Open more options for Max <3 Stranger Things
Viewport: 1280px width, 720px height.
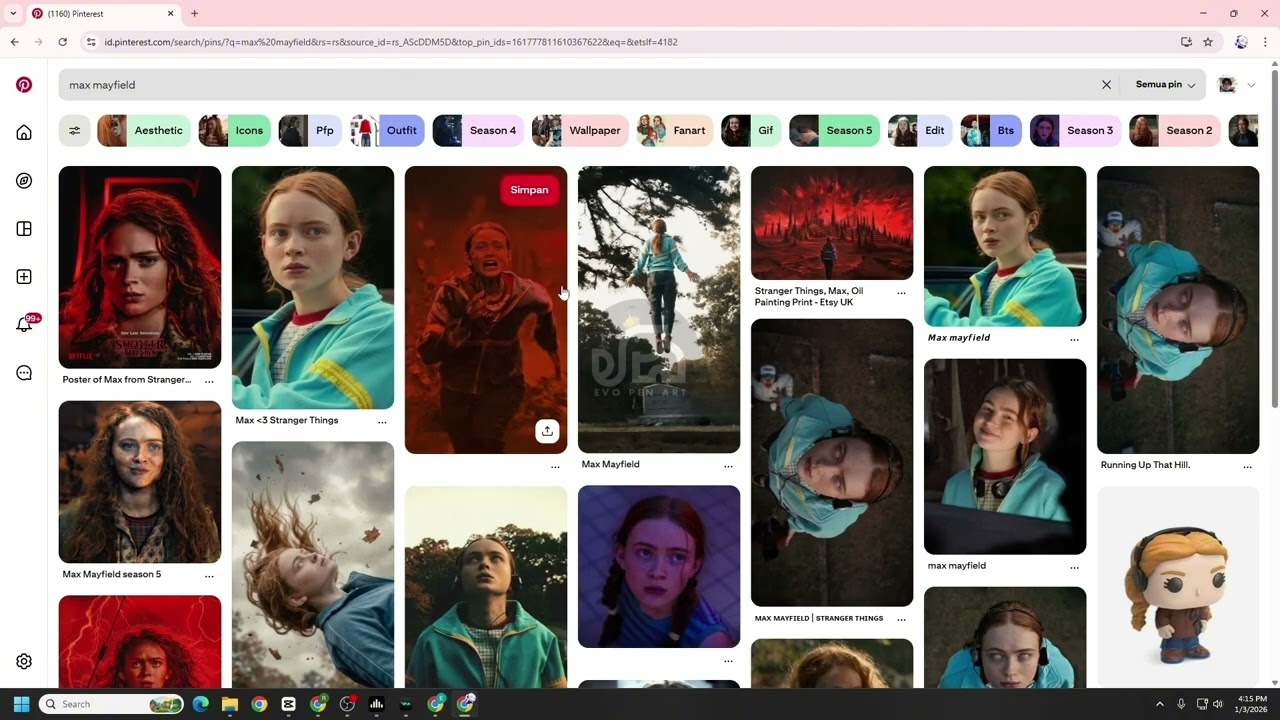pyautogui.click(x=382, y=421)
